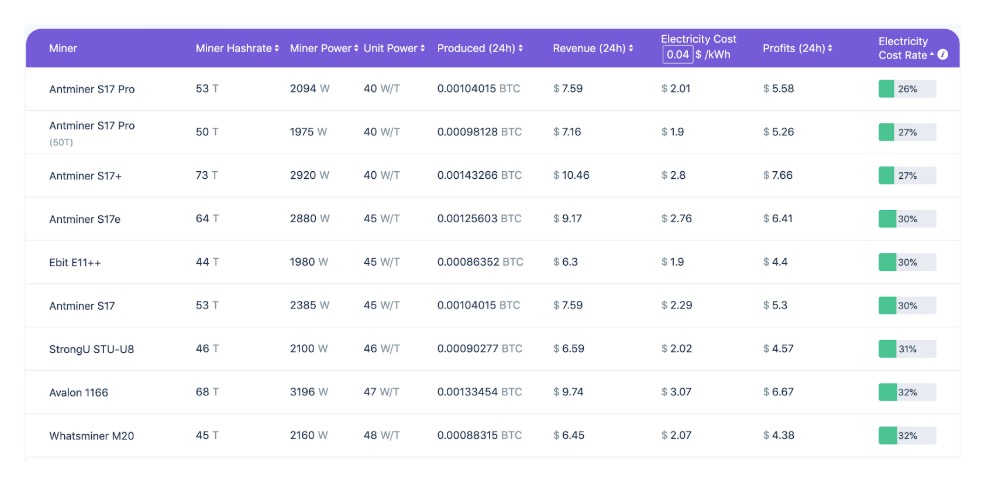Select the StrongU STU-U8 miner name
Viewport: 986px width, 488px height.
[x=92, y=349]
